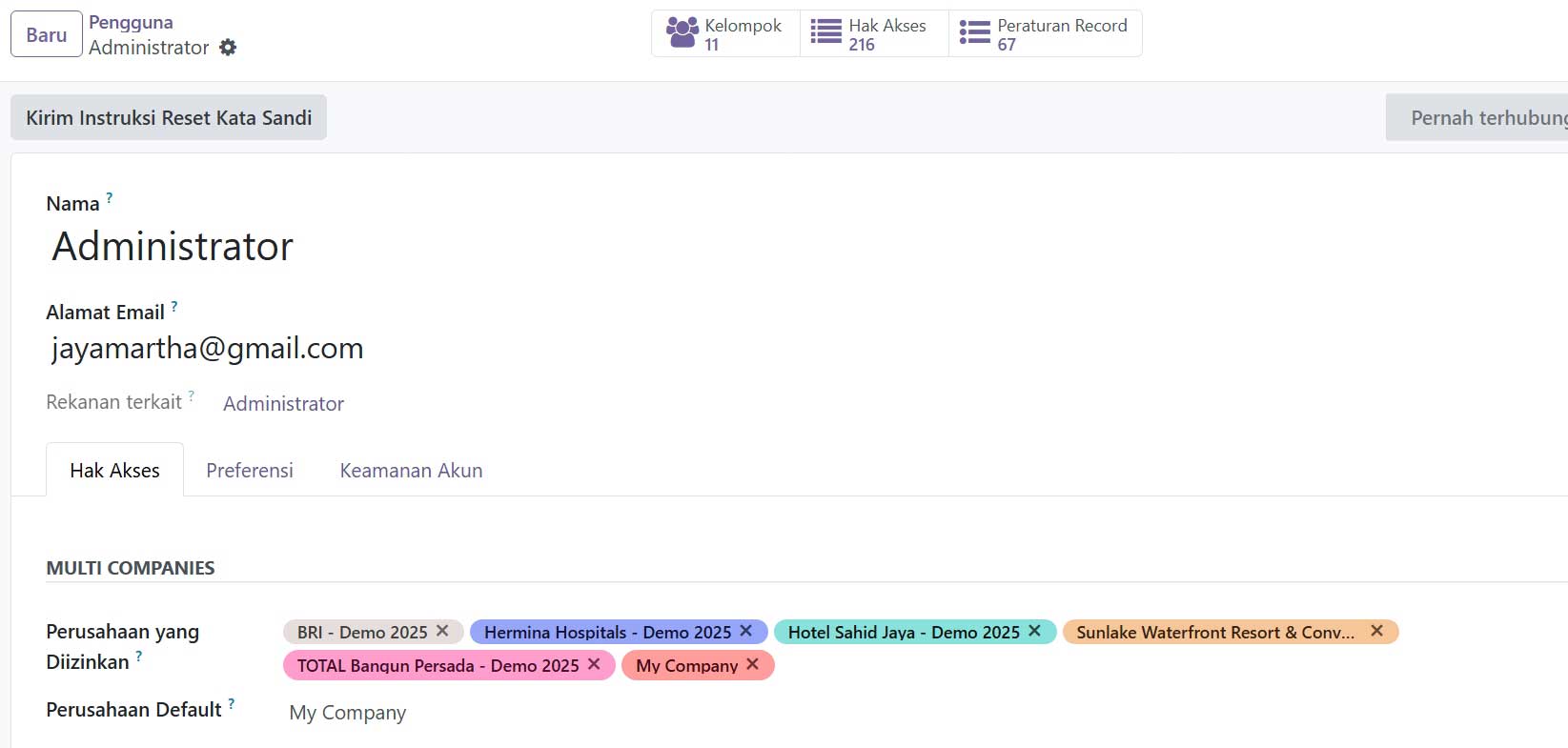The height and width of the screenshot is (748, 1568).
Task: Click the MULTI COMPANIES section heading
Action: pos(131,568)
